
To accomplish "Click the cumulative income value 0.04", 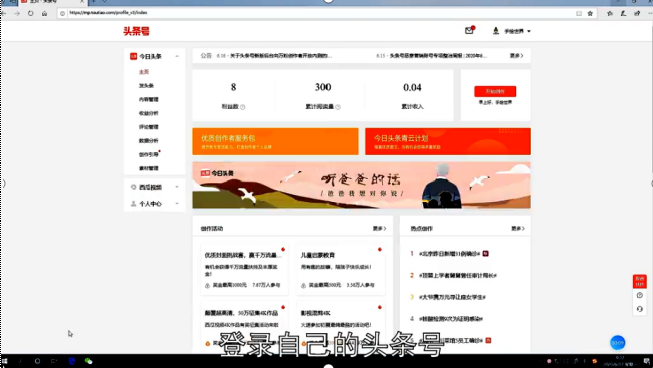I will pyautogui.click(x=412, y=87).
